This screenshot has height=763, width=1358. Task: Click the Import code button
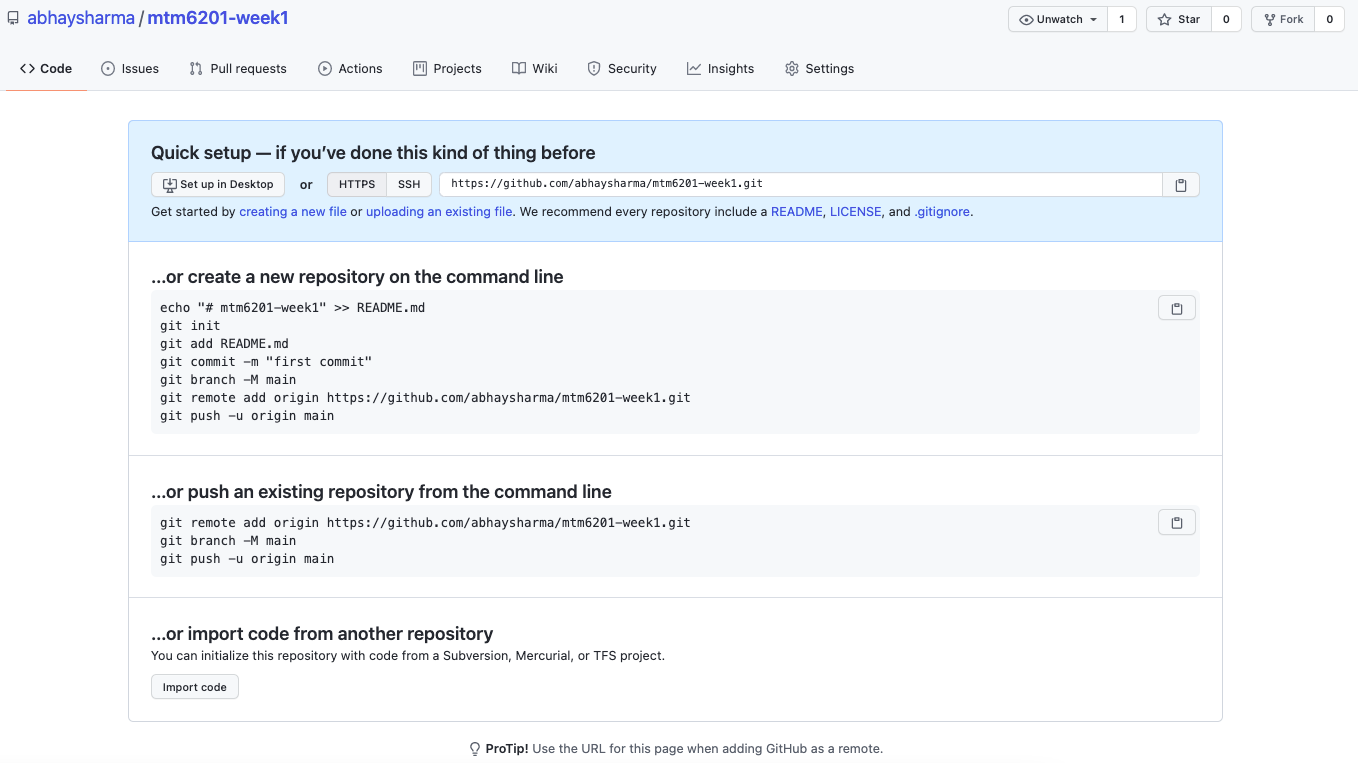point(195,687)
